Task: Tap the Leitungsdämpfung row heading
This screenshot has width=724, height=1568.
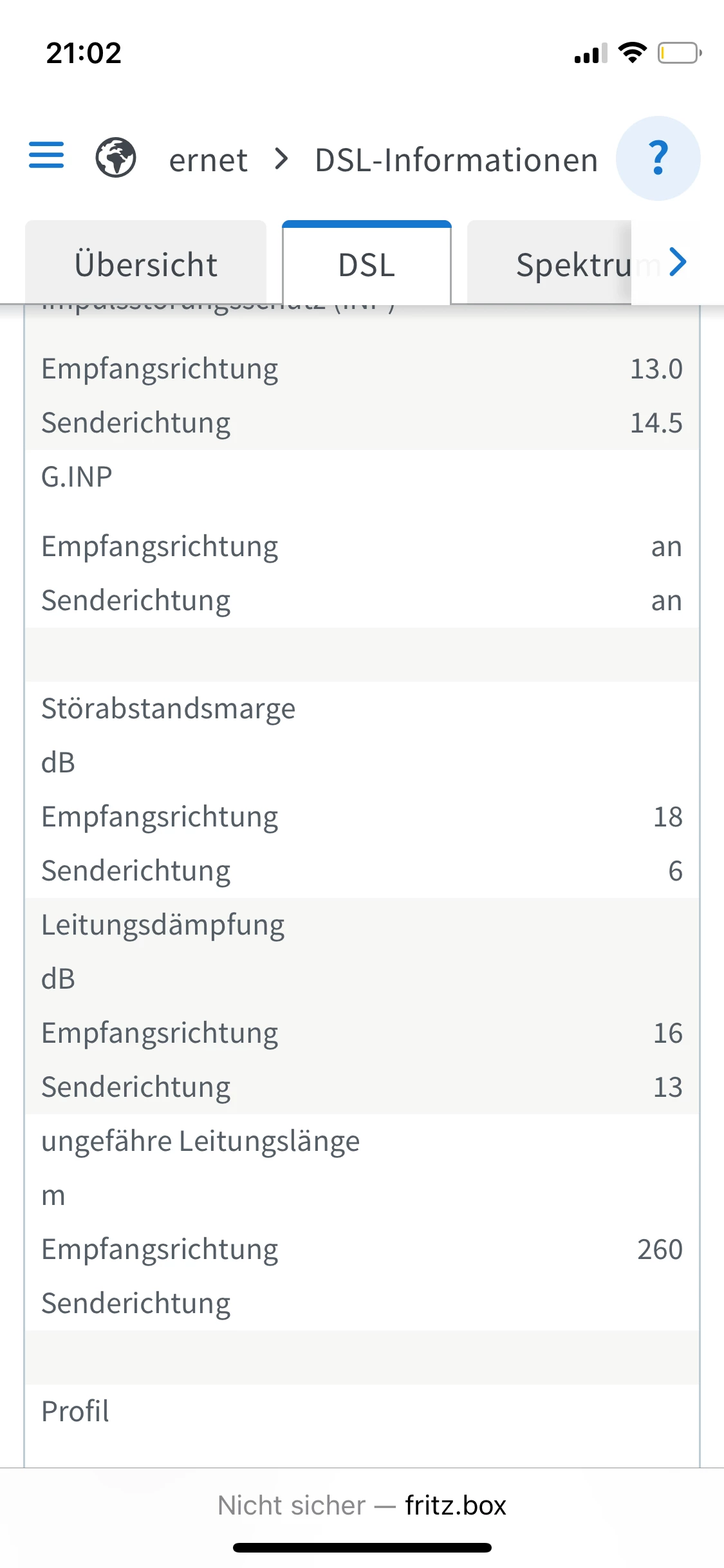Action: (163, 925)
